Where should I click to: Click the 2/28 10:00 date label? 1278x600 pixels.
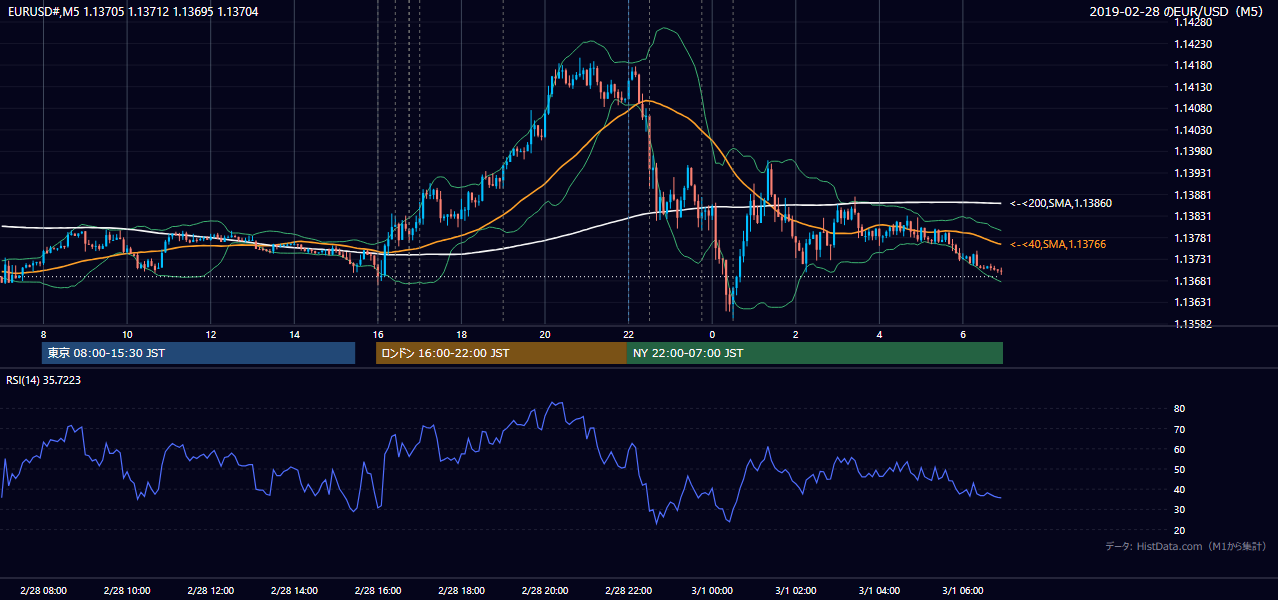click(x=127, y=590)
